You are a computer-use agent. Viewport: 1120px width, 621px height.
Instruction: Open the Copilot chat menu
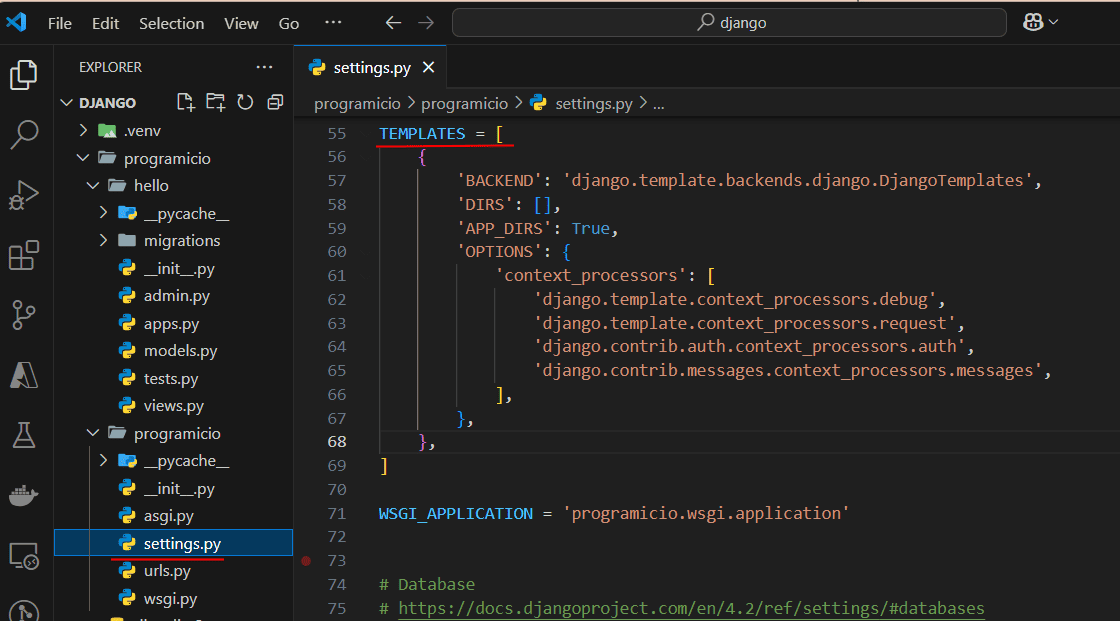point(1040,22)
